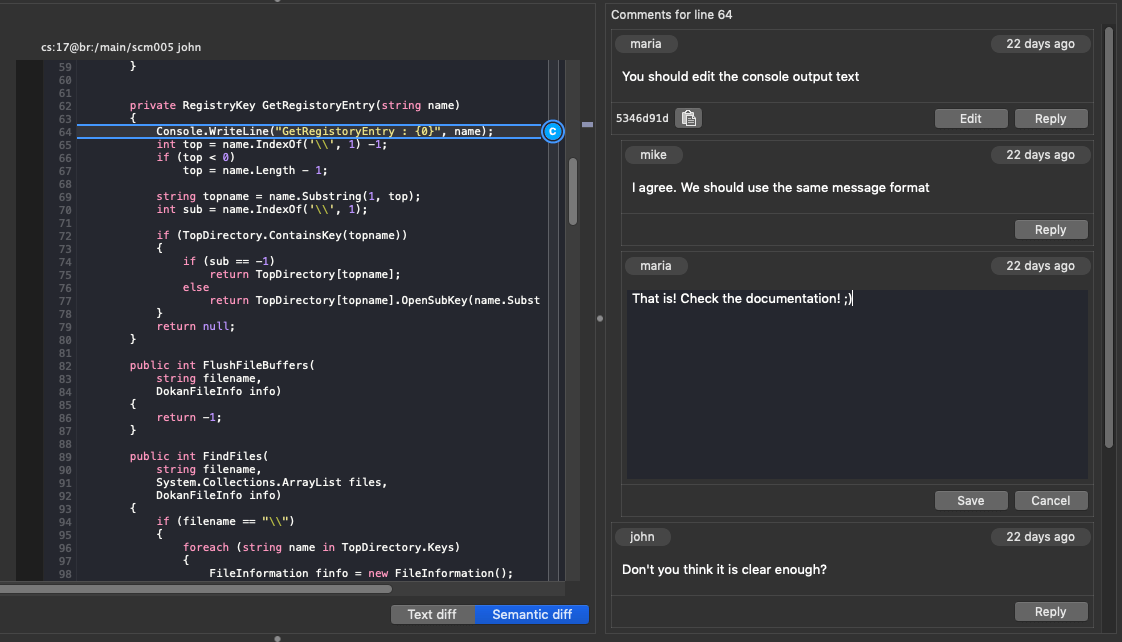Switch to Semantic diff view

click(x=532, y=614)
